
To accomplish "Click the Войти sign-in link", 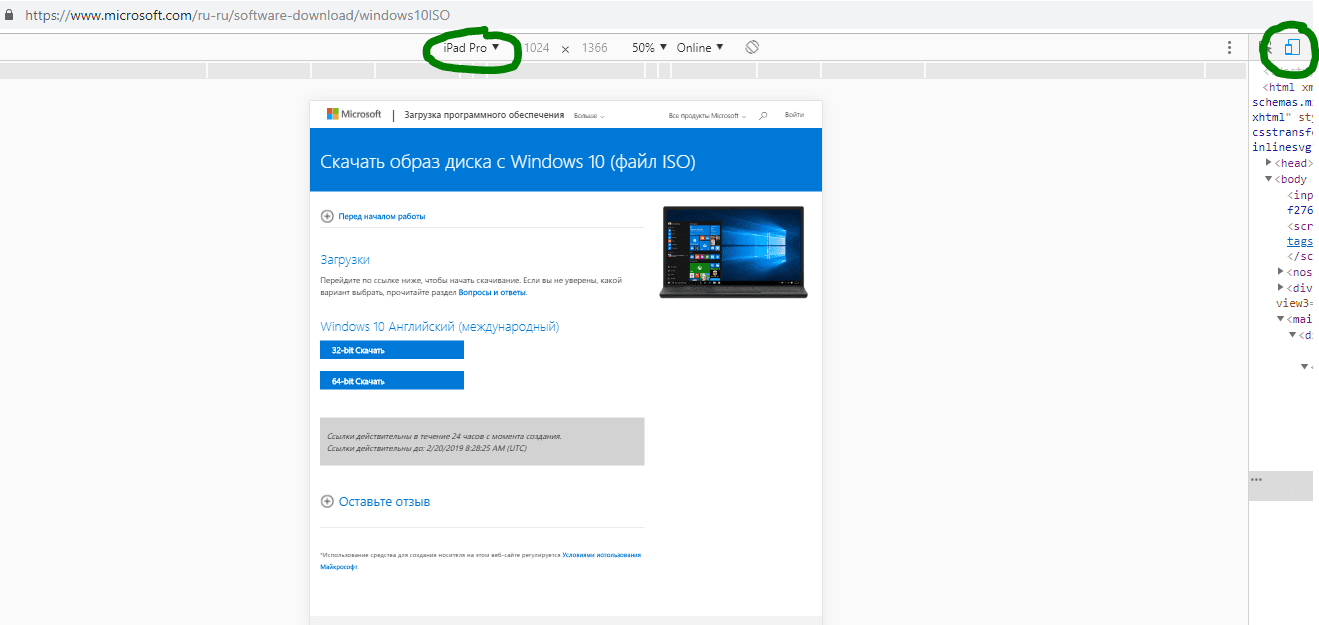I will pos(794,115).
